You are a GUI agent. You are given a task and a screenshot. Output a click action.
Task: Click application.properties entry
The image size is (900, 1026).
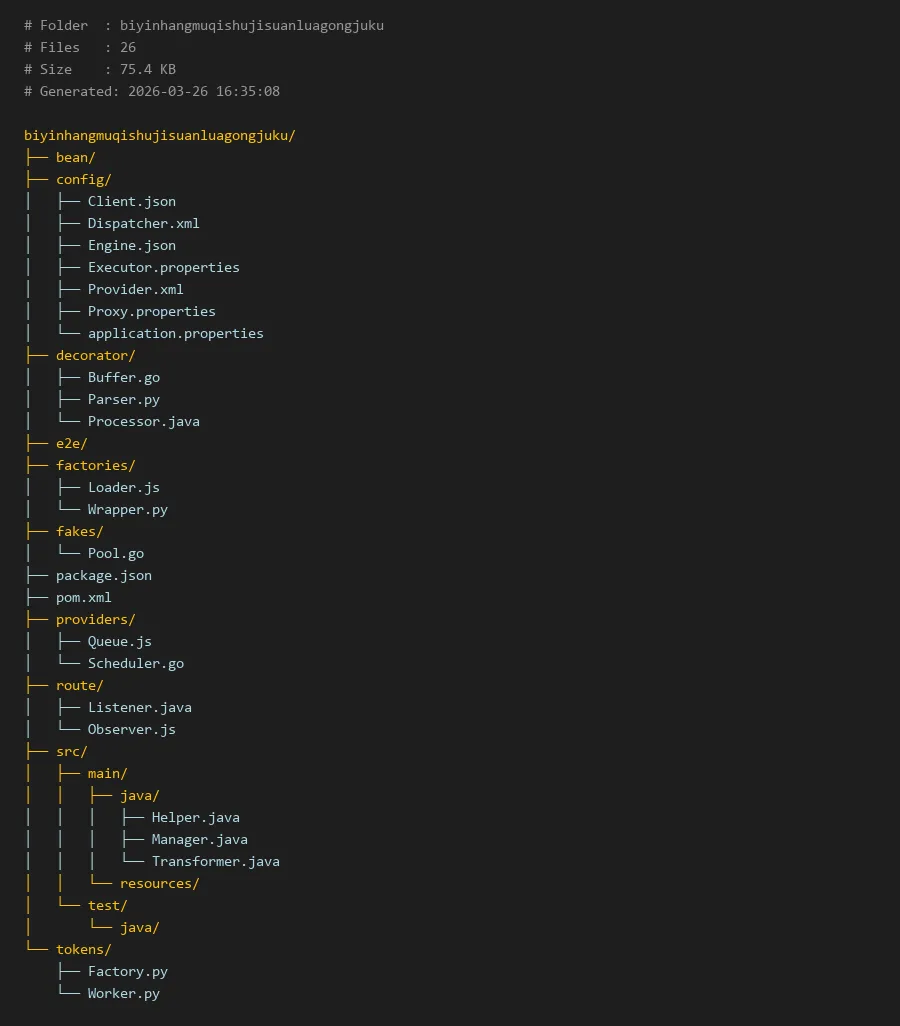[x=175, y=333]
